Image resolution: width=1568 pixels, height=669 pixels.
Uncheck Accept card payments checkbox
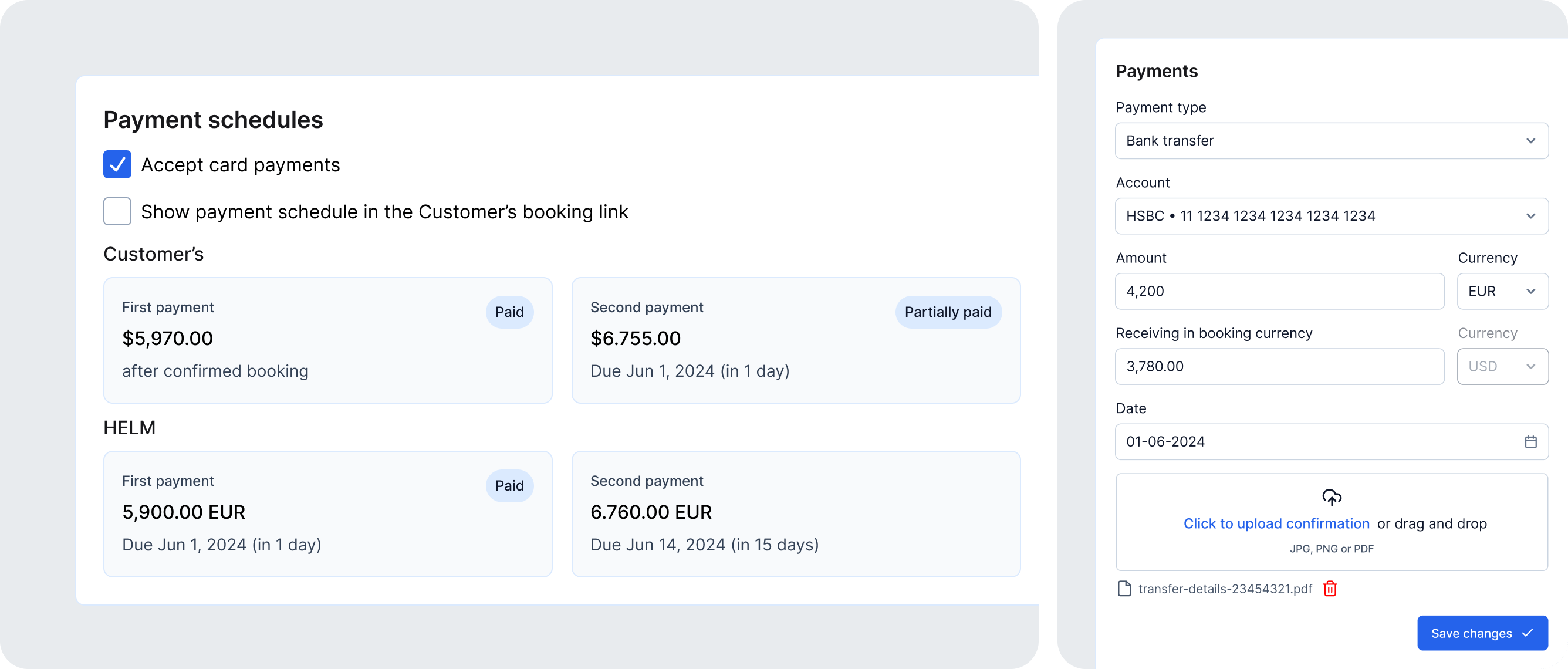pos(117,164)
